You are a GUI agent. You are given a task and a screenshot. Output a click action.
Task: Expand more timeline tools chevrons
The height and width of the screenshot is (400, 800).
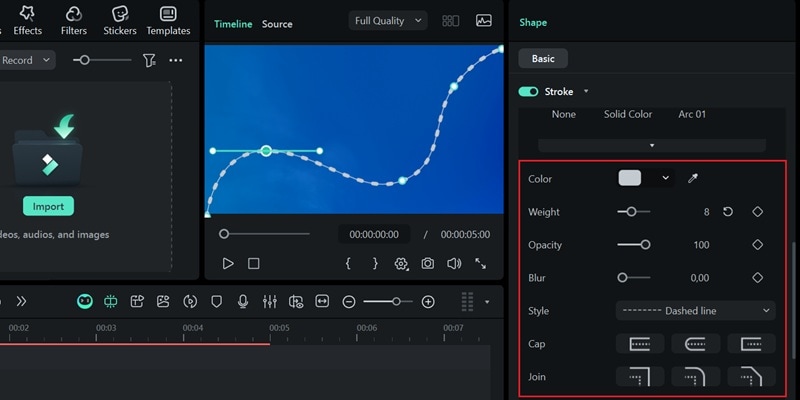tap(21, 302)
